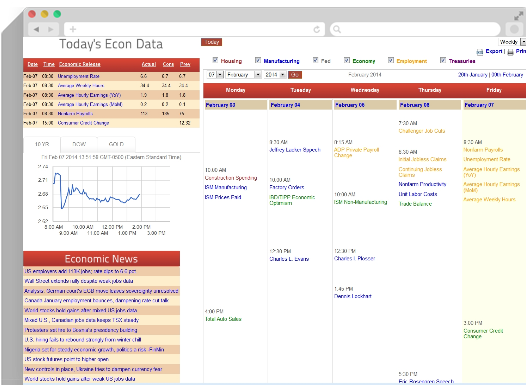Viewport: 526px width, 385px height.
Task: Click the Export icon
Action: click(480, 52)
